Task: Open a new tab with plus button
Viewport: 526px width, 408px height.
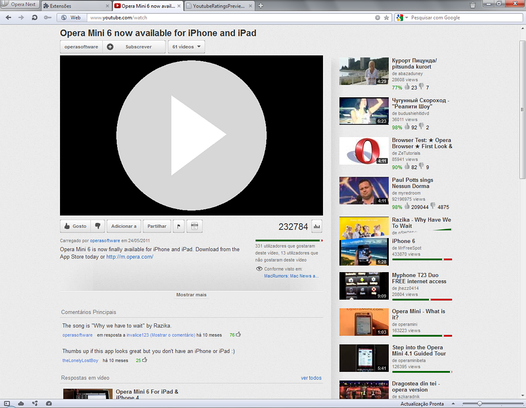Action: 261,6
